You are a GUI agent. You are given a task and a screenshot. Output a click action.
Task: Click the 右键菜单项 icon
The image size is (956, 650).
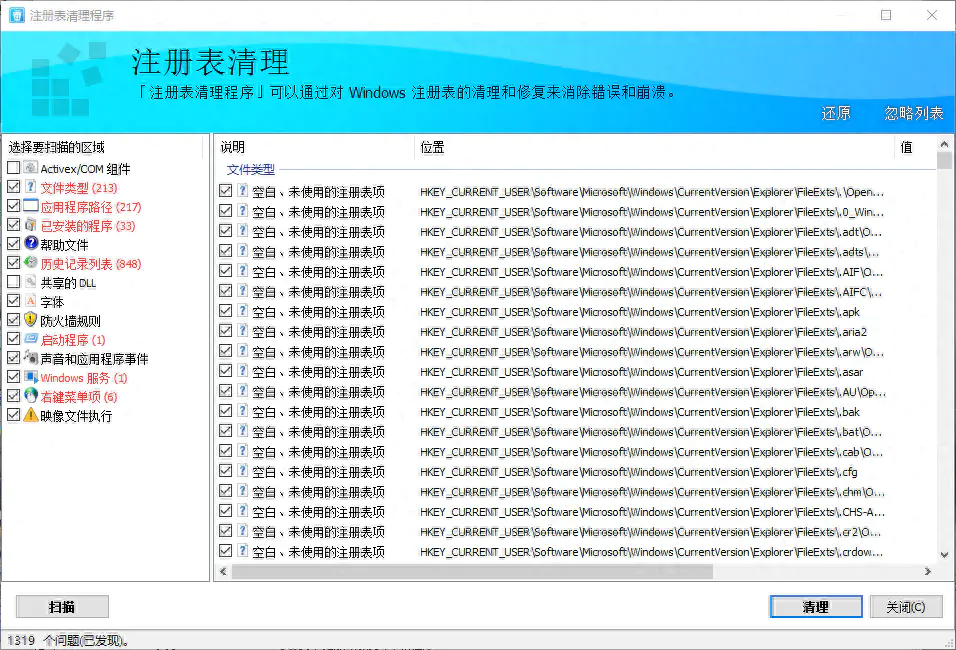click(x=30, y=396)
